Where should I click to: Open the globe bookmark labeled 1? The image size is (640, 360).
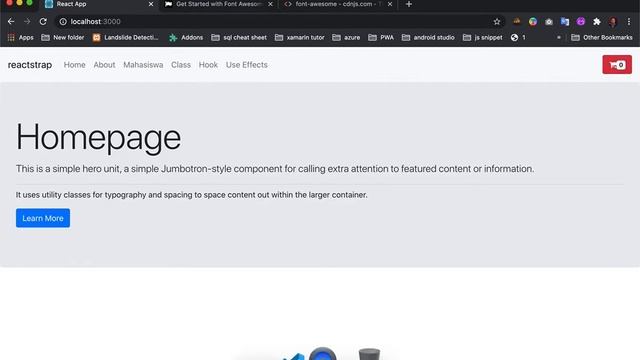pos(518,38)
